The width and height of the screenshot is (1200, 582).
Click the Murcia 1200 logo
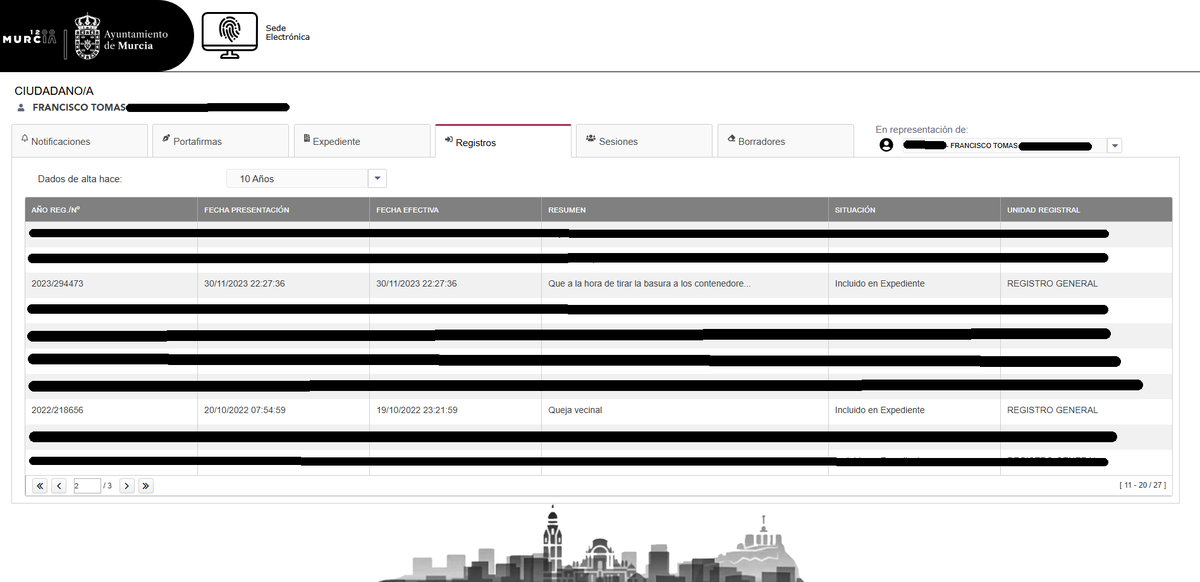click(30, 38)
